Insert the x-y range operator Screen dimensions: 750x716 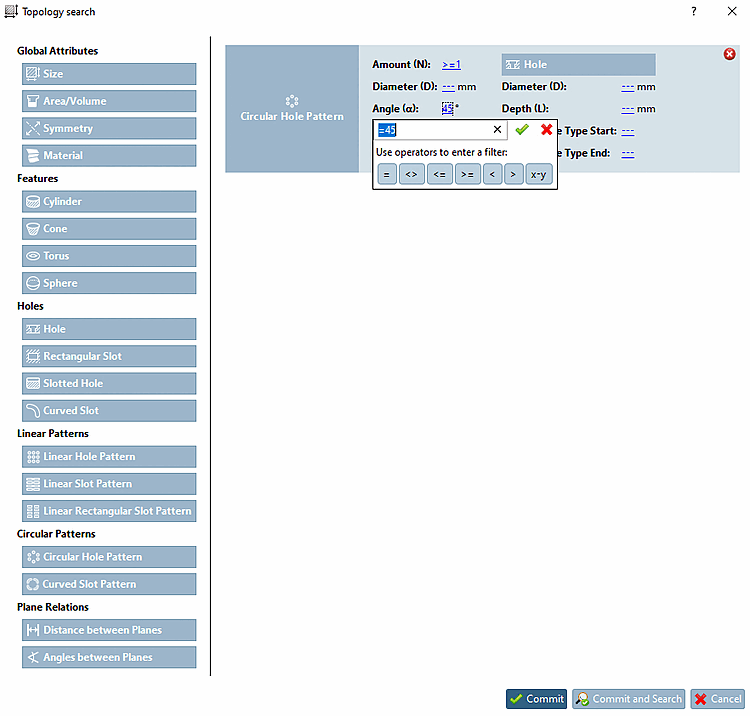click(539, 175)
